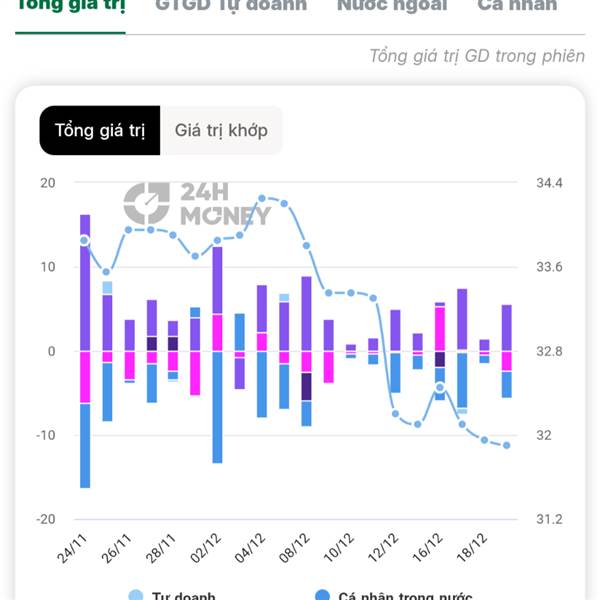
Task: Tap the 24H Money logo icon
Action: 146,203
